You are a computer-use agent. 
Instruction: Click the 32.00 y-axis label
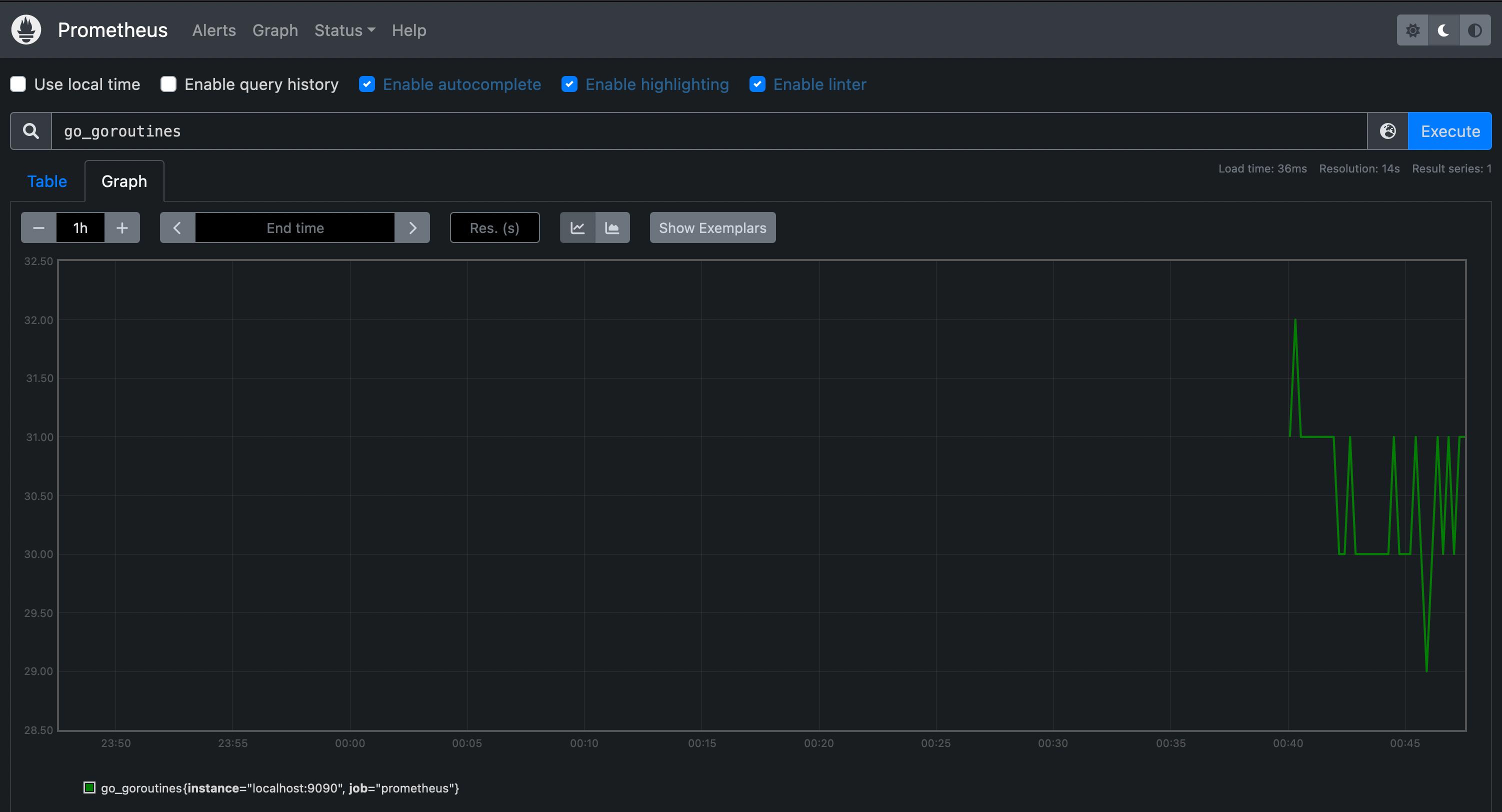38,320
